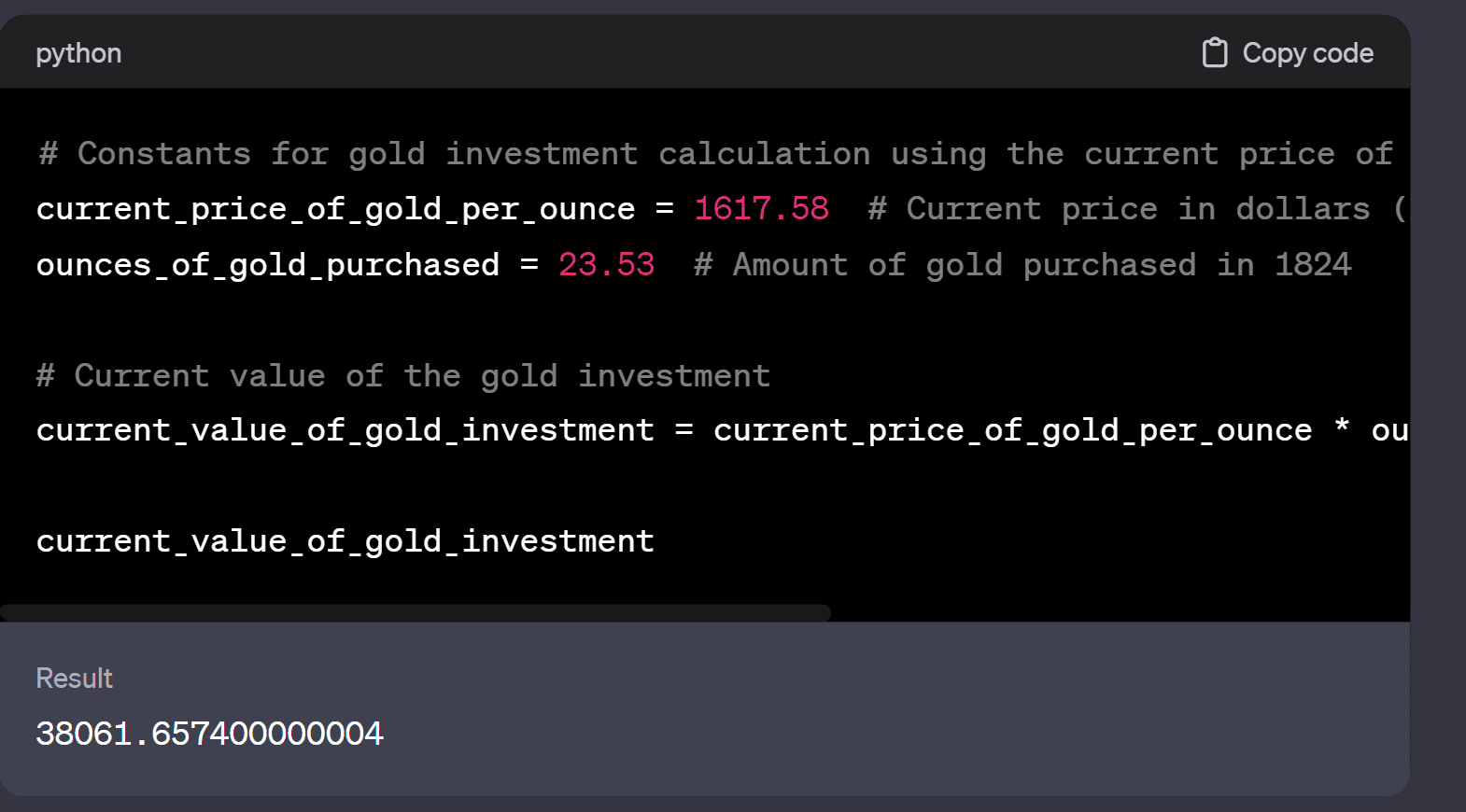1466x812 pixels.
Task: Click the clipboard icon beside Copy code
Action: pos(1214,53)
